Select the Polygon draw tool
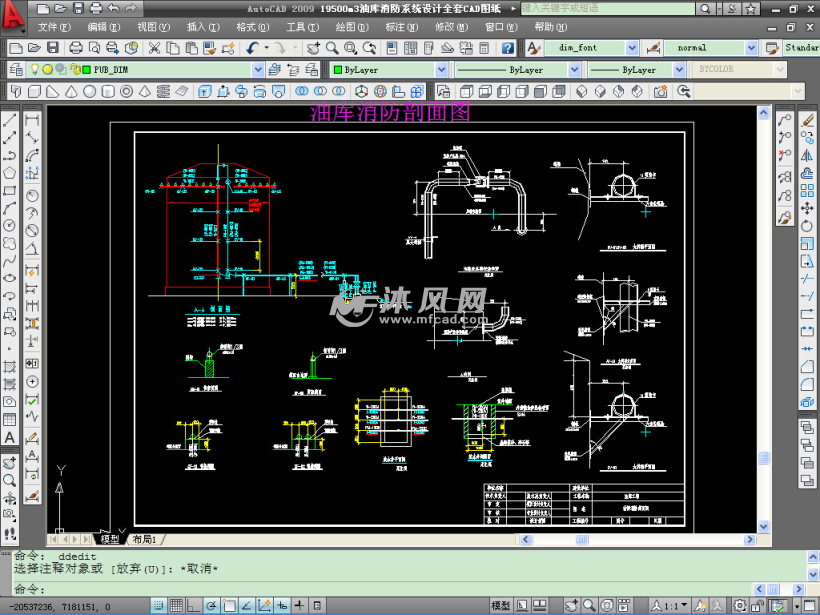This screenshot has height=615, width=820. click(10, 172)
